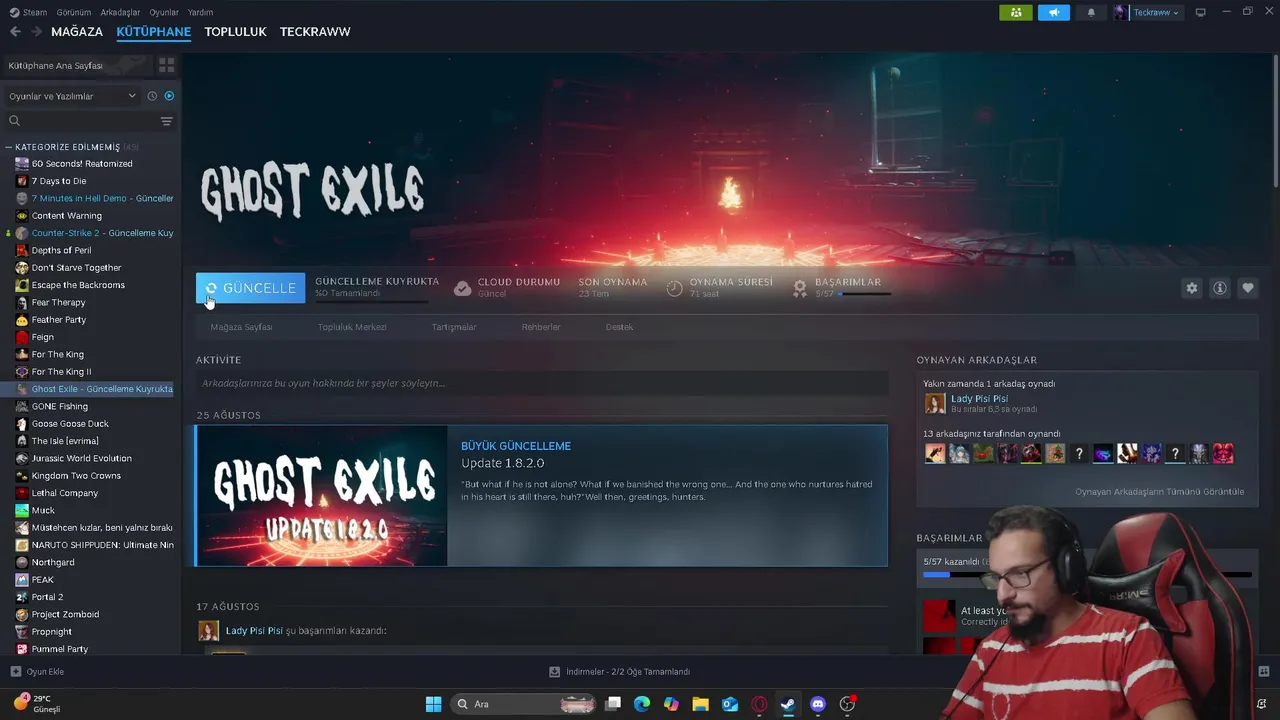
Task: Open Mağaza Sayfası link
Action: 241,327
